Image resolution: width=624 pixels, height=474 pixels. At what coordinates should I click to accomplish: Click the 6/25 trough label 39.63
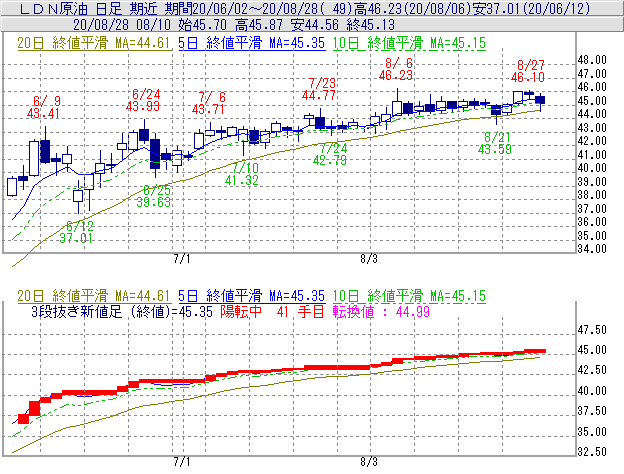(155, 202)
